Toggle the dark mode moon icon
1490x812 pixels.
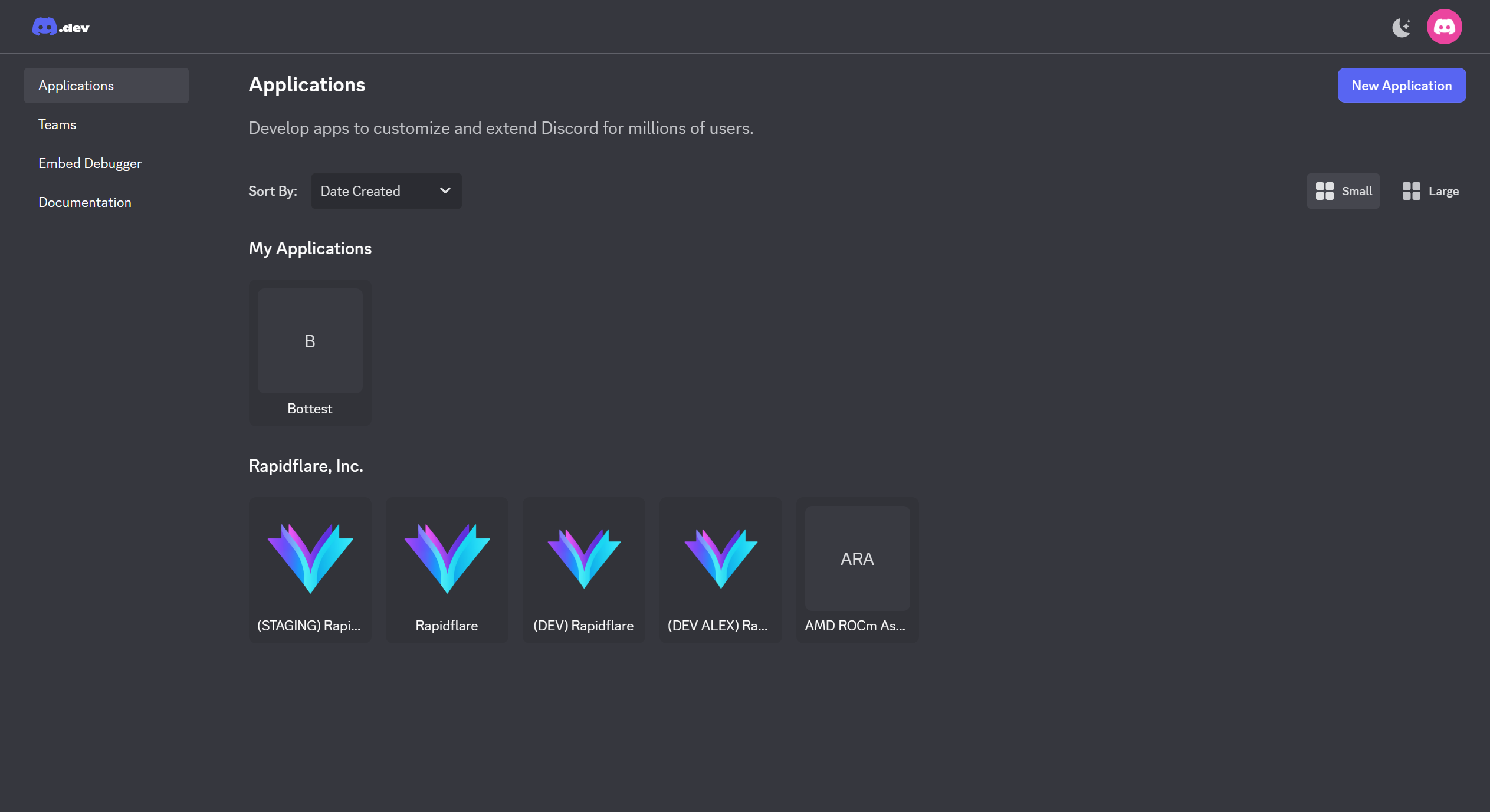(1401, 27)
